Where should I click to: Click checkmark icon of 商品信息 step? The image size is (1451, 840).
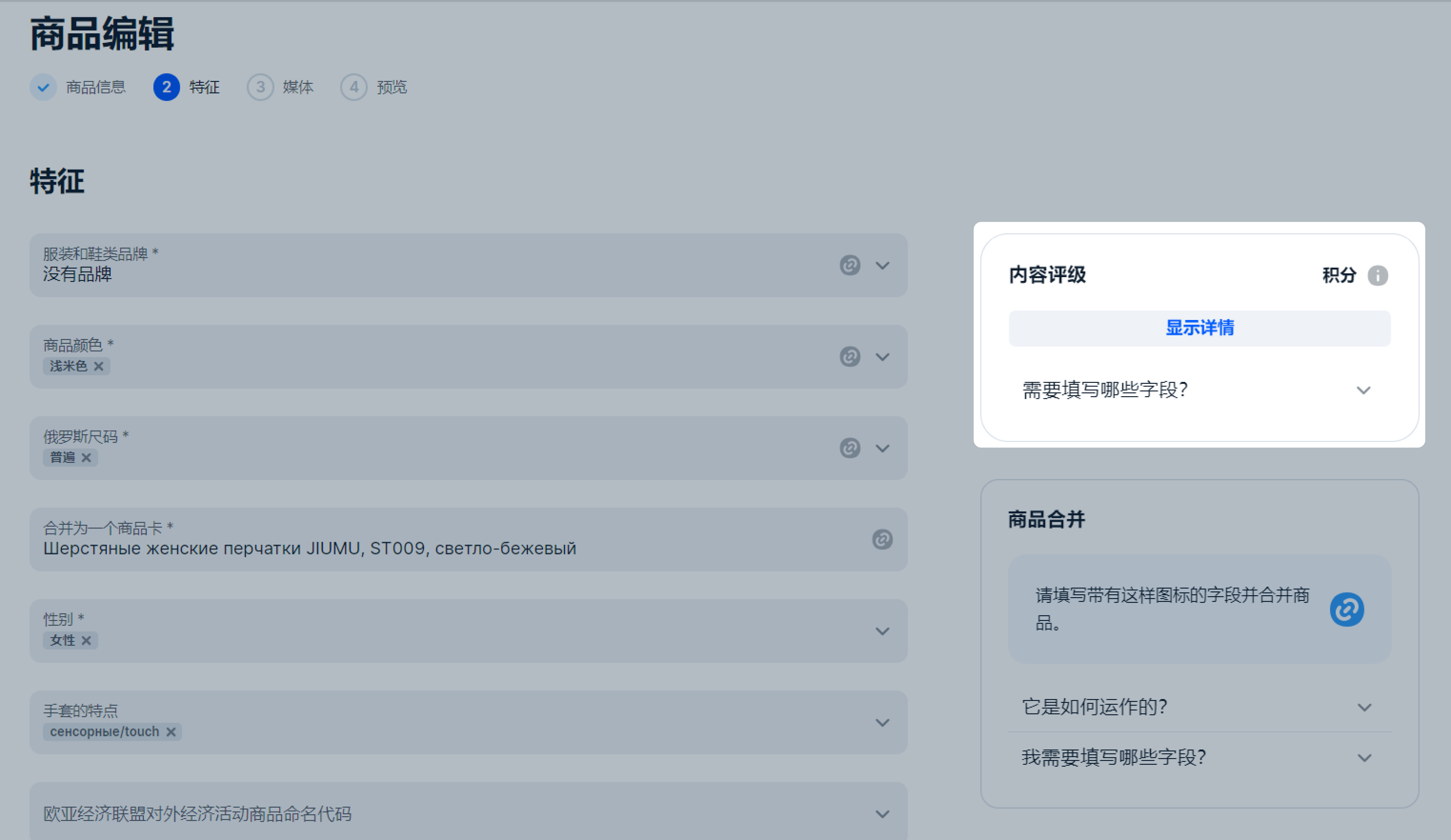pos(43,88)
